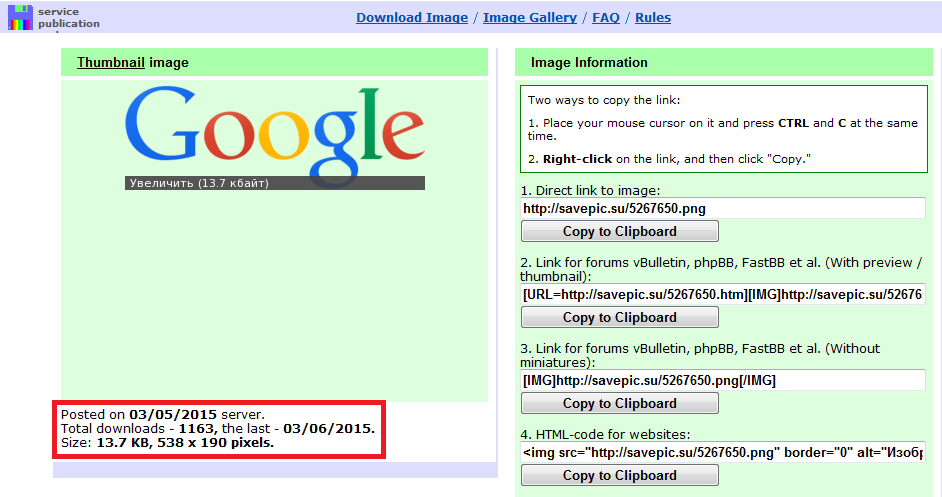Copy the HTML website code to clipboard
Image resolution: width=942 pixels, height=497 pixels.
pos(619,475)
